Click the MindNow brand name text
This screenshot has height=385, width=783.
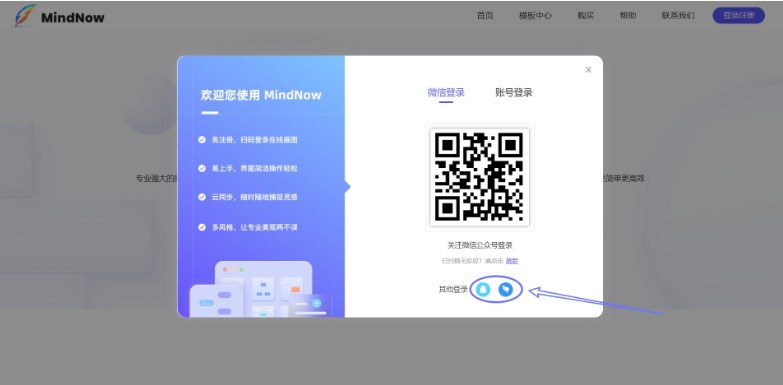(73, 17)
